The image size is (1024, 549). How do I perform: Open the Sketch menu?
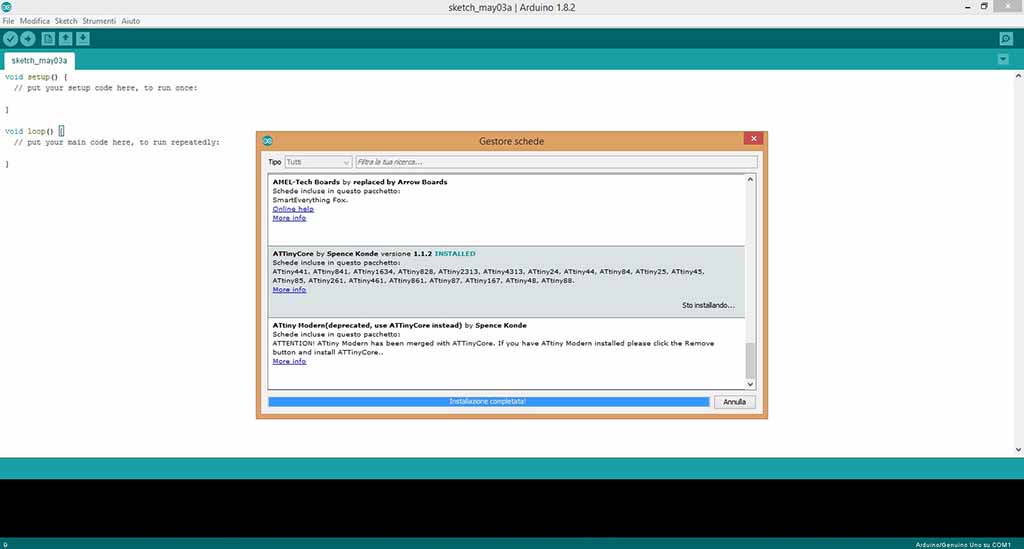66,21
